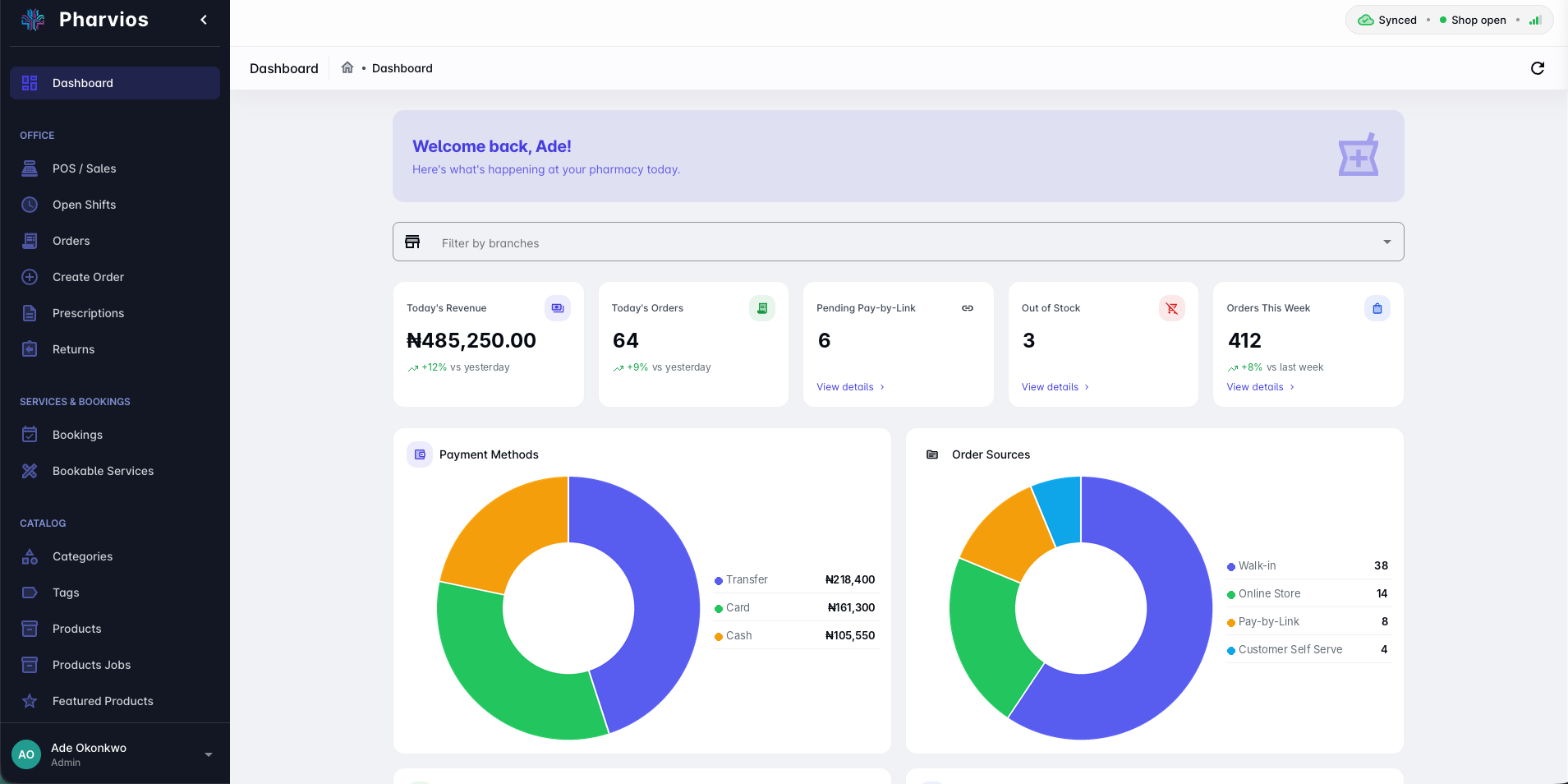Select Bookable Services in sidebar

point(115,471)
